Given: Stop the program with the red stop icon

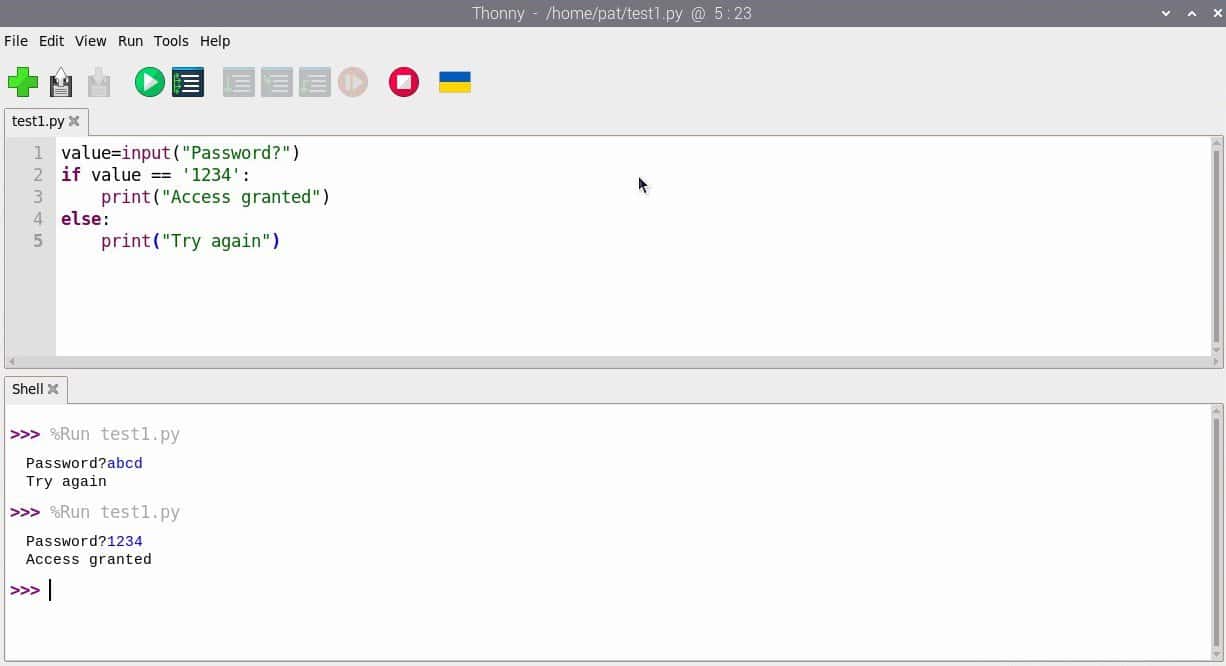Looking at the screenshot, I should (x=403, y=82).
